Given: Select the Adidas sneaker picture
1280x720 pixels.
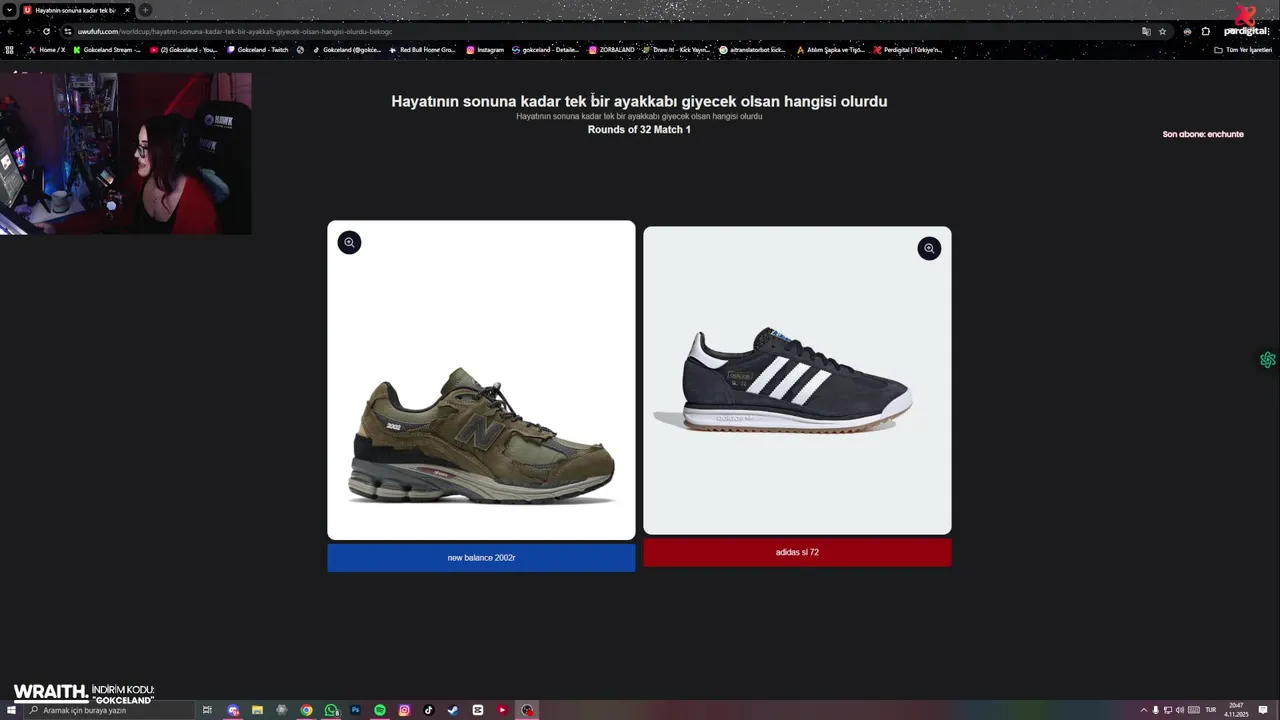Looking at the screenshot, I should tap(797, 380).
